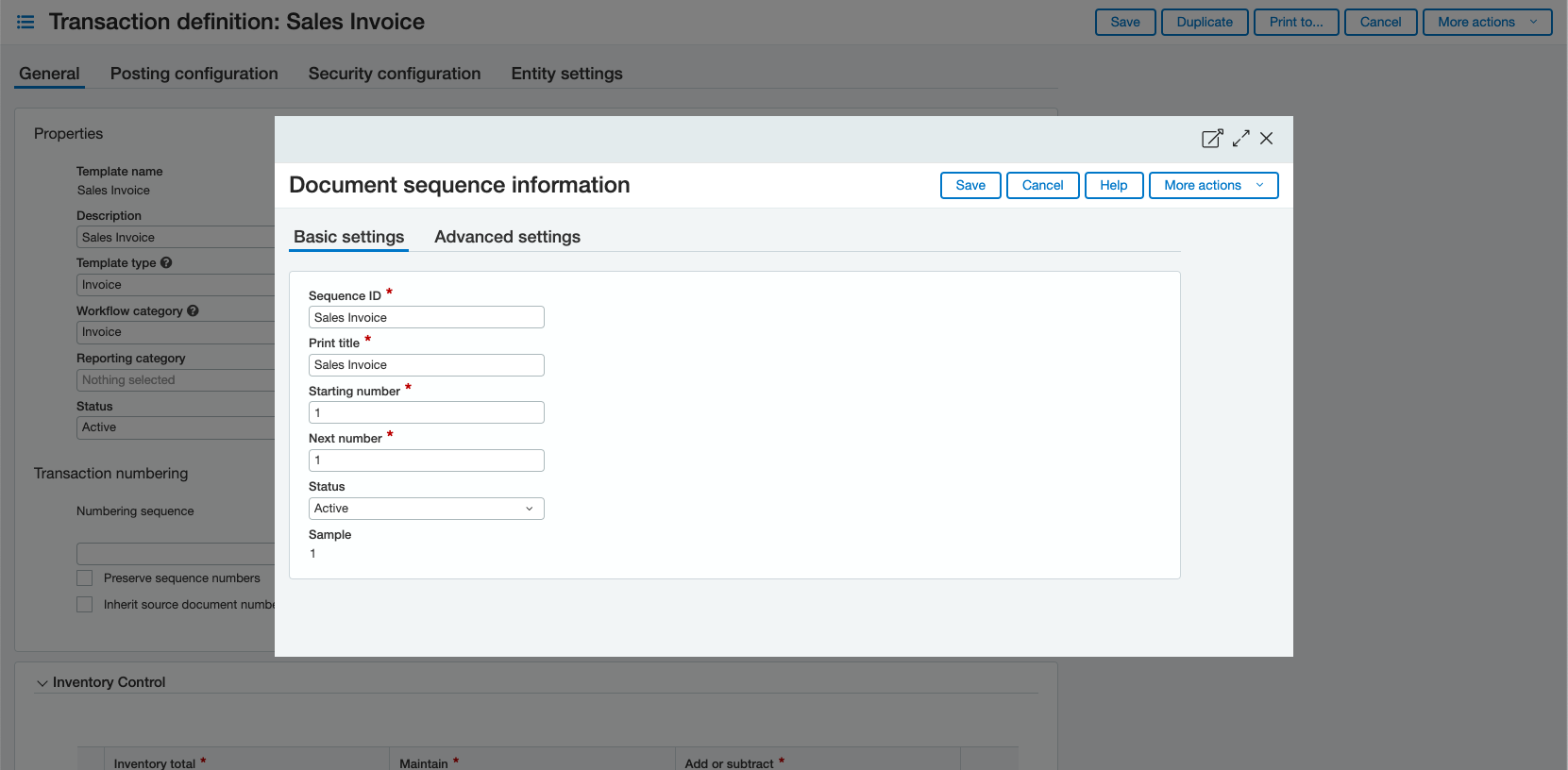Image resolution: width=1568 pixels, height=770 pixels.
Task: Save the Sales Invoice transaction definition
Action: pyautogui.click(x=1125, y=22)
